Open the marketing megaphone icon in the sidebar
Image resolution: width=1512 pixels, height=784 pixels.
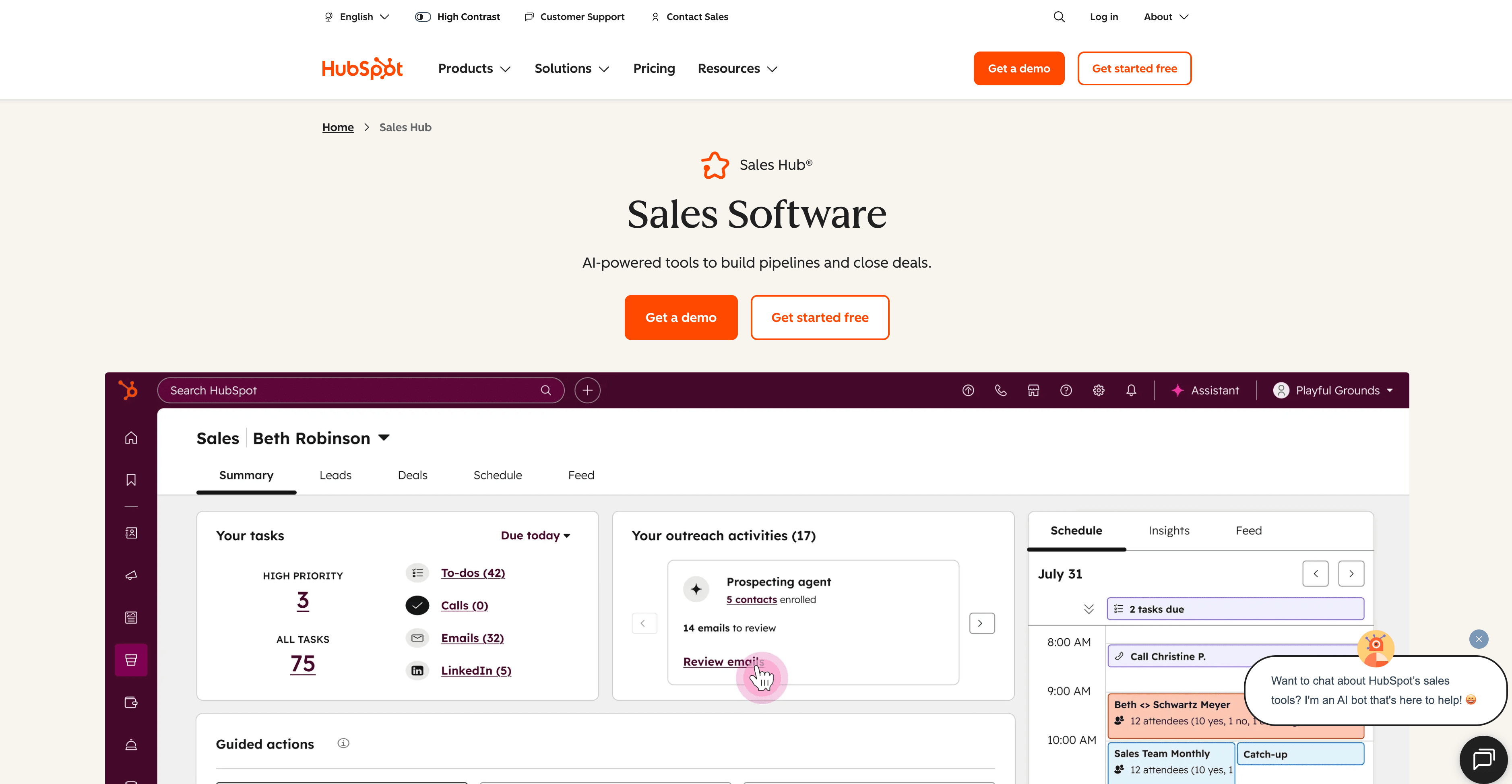[131, 575]
